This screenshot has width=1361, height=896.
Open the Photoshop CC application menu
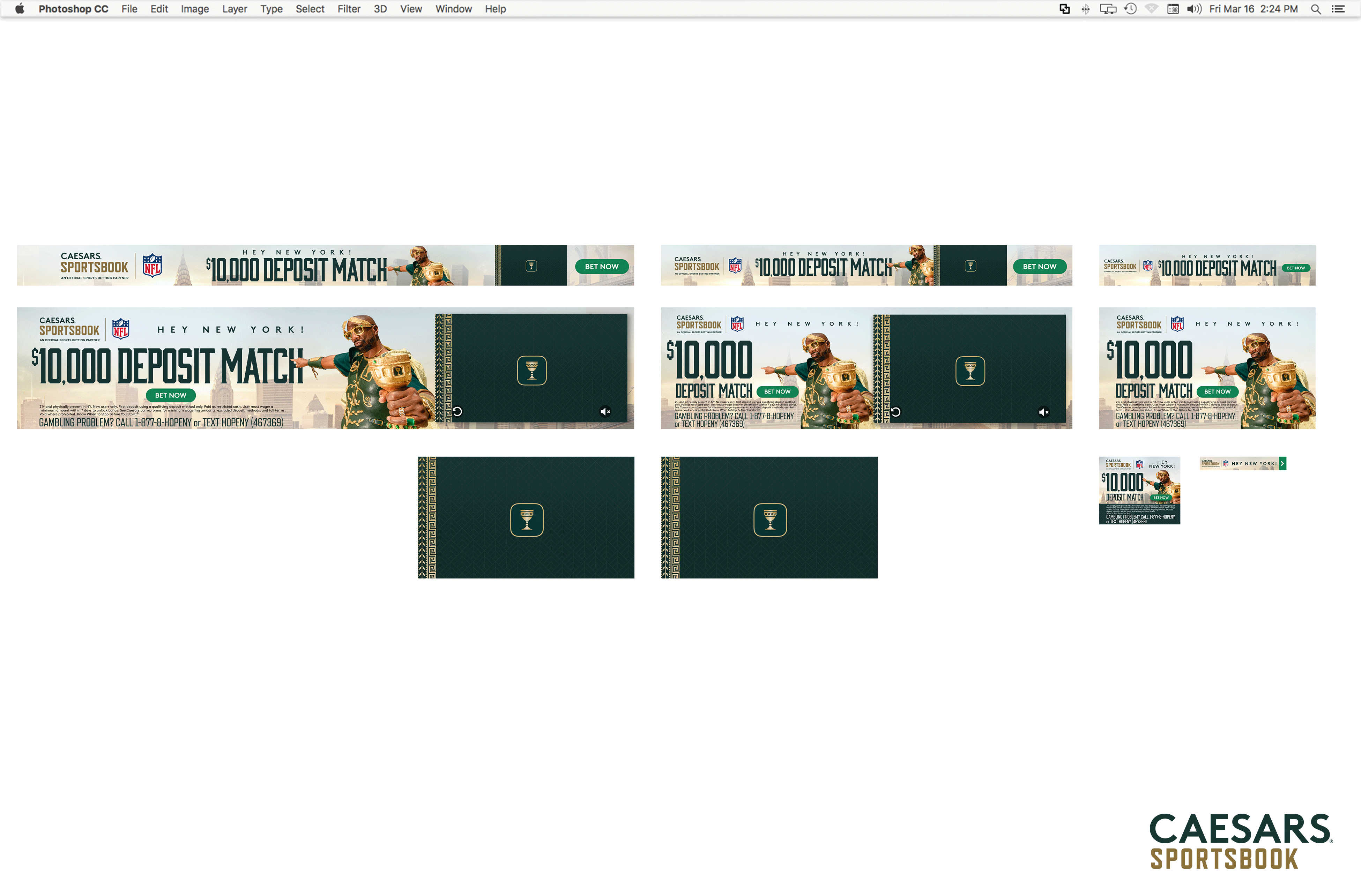click(x=73, y=9)
